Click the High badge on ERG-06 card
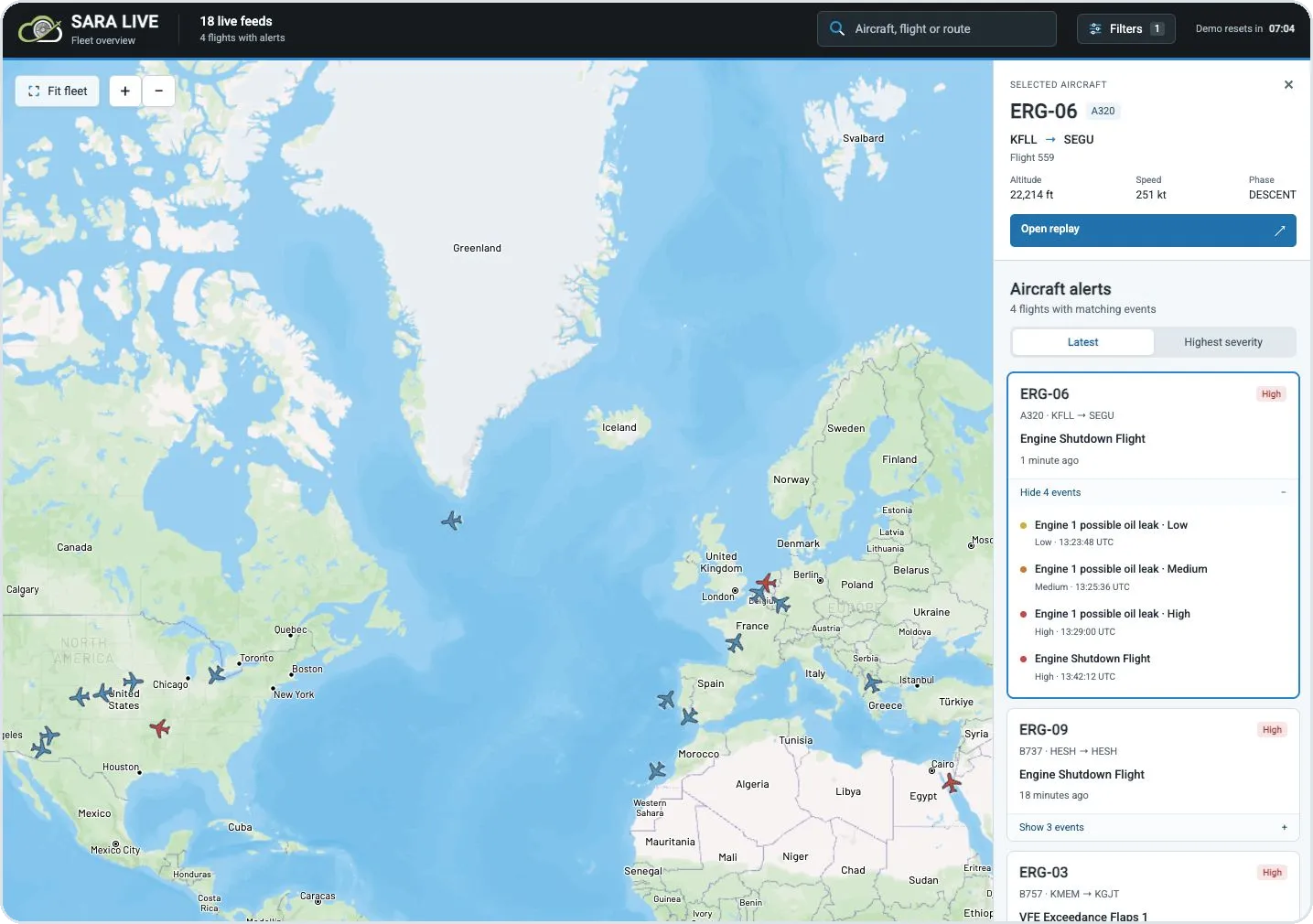This screenshot has height=924, width=1313. [1271, 394]
